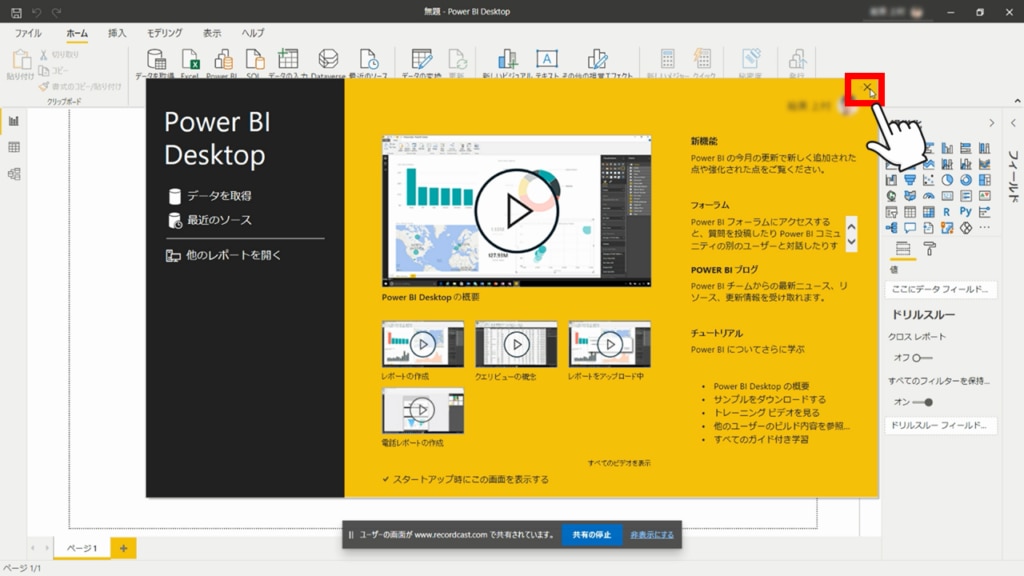Open the Insert ribbon tab
The height and width of the screenshot is (576, 1024).
coord(117,33)
